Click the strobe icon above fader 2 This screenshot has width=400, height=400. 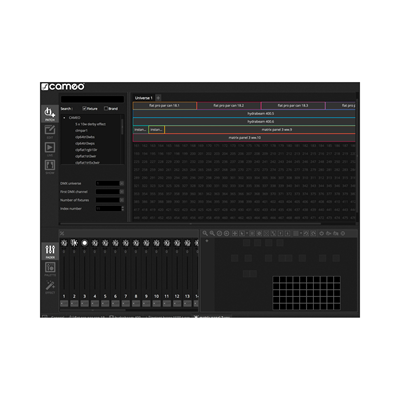[74, 243]
